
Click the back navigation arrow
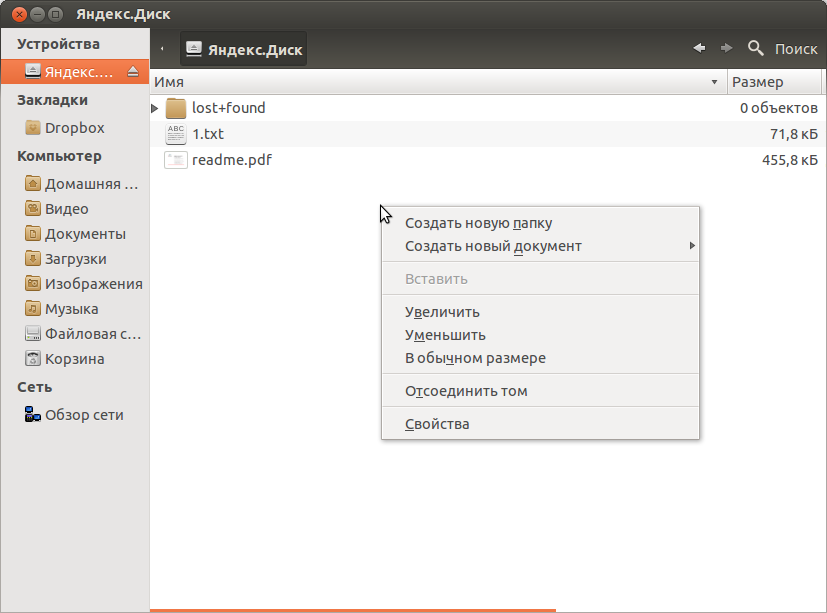coord(699,48)
